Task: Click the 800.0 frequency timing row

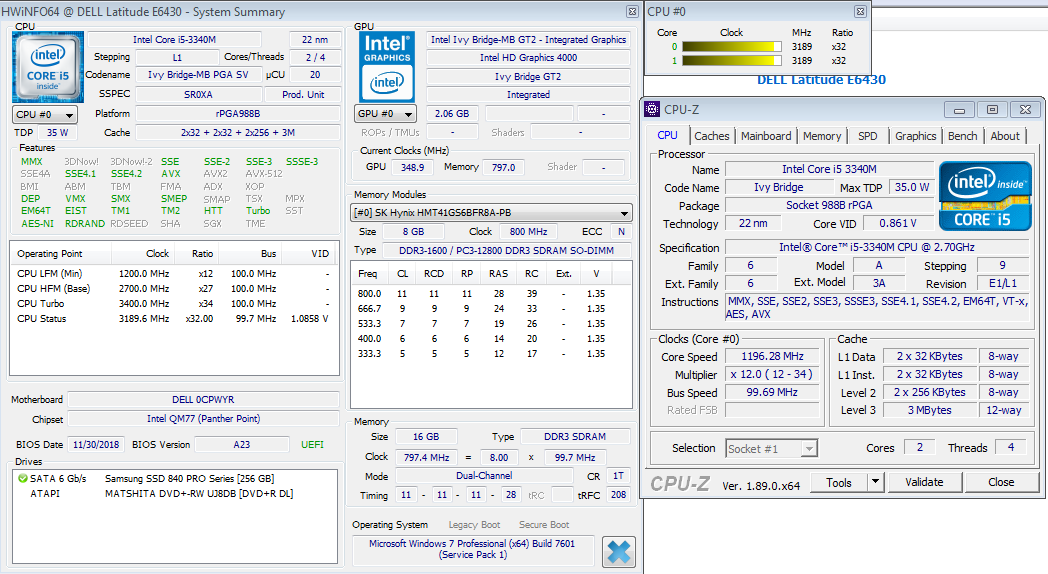Action: point(491,293)
